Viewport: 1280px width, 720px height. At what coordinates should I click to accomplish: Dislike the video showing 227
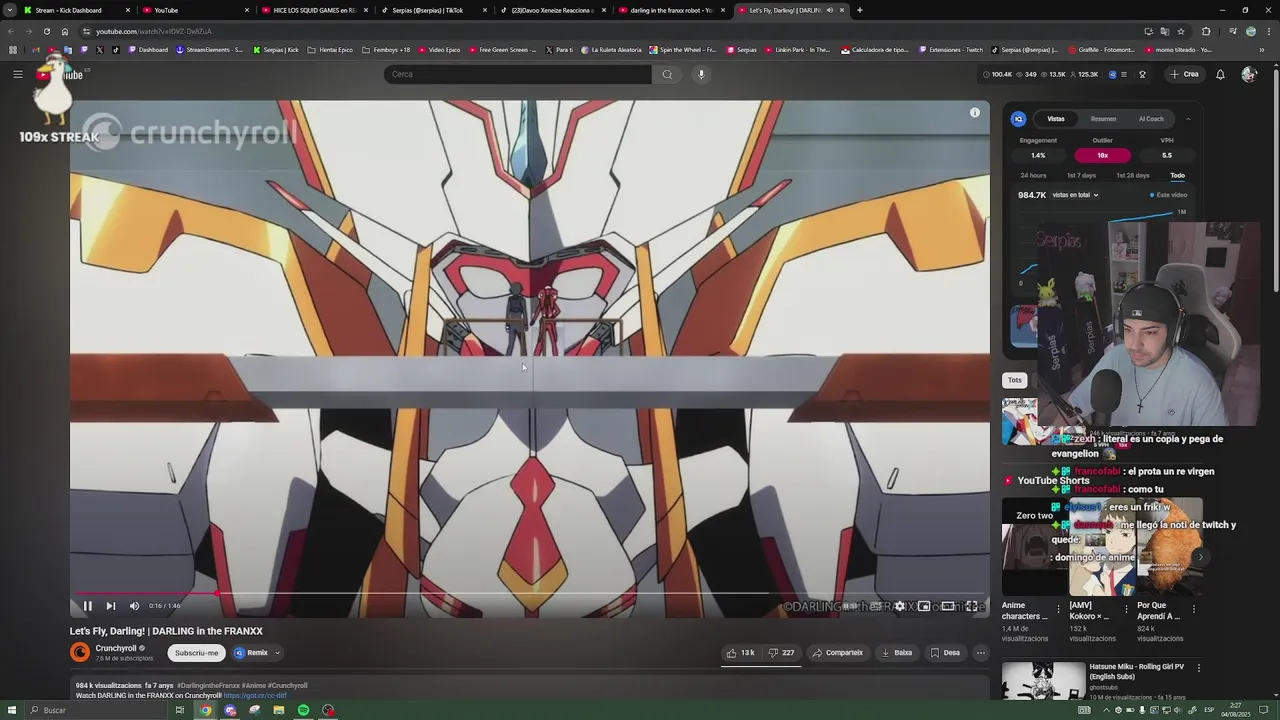pyautogui.click(x=781, y=653)
